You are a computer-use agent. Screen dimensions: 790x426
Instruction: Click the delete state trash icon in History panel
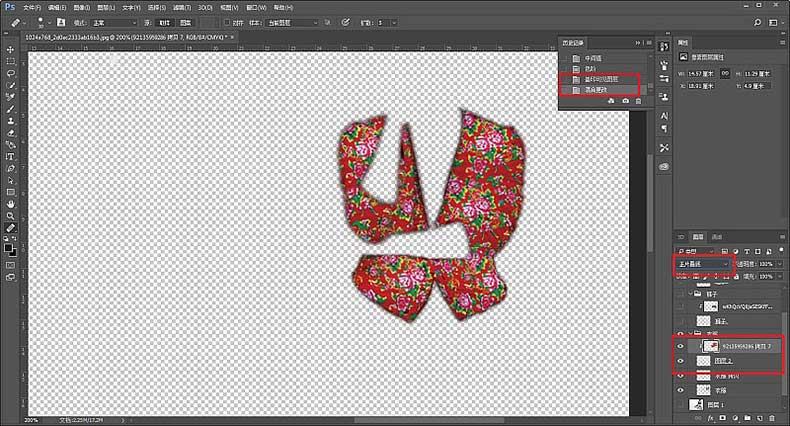[x=640, y=101]
